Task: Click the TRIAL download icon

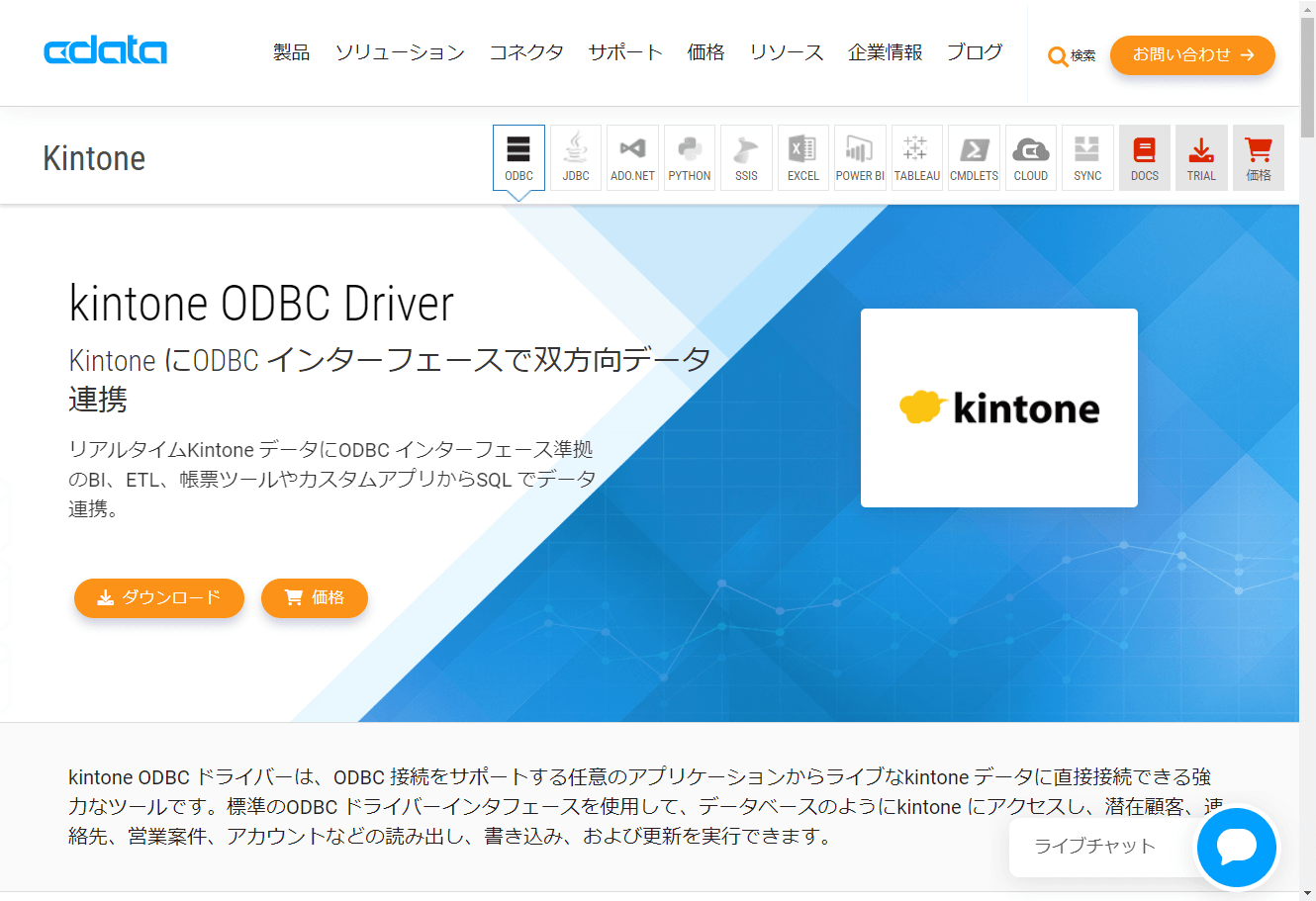Action: pos(1201,156)
